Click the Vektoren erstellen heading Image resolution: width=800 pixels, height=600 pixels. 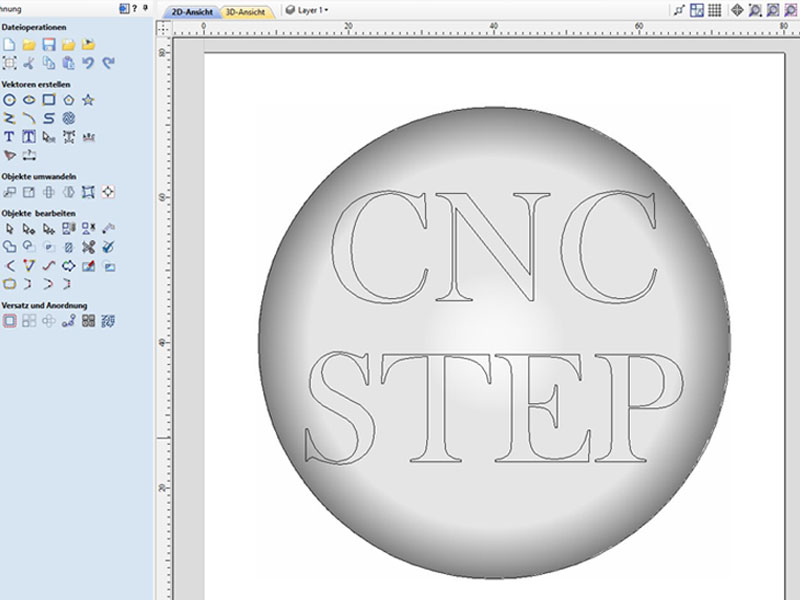[36, 84]
